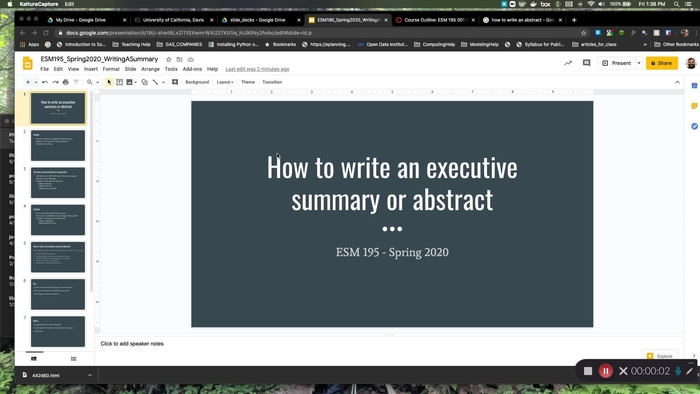Open the Add-ons menu
Image resolution: width=700 pixels, height=394 pixels.
pyautogui.click(x=192, y=69)
